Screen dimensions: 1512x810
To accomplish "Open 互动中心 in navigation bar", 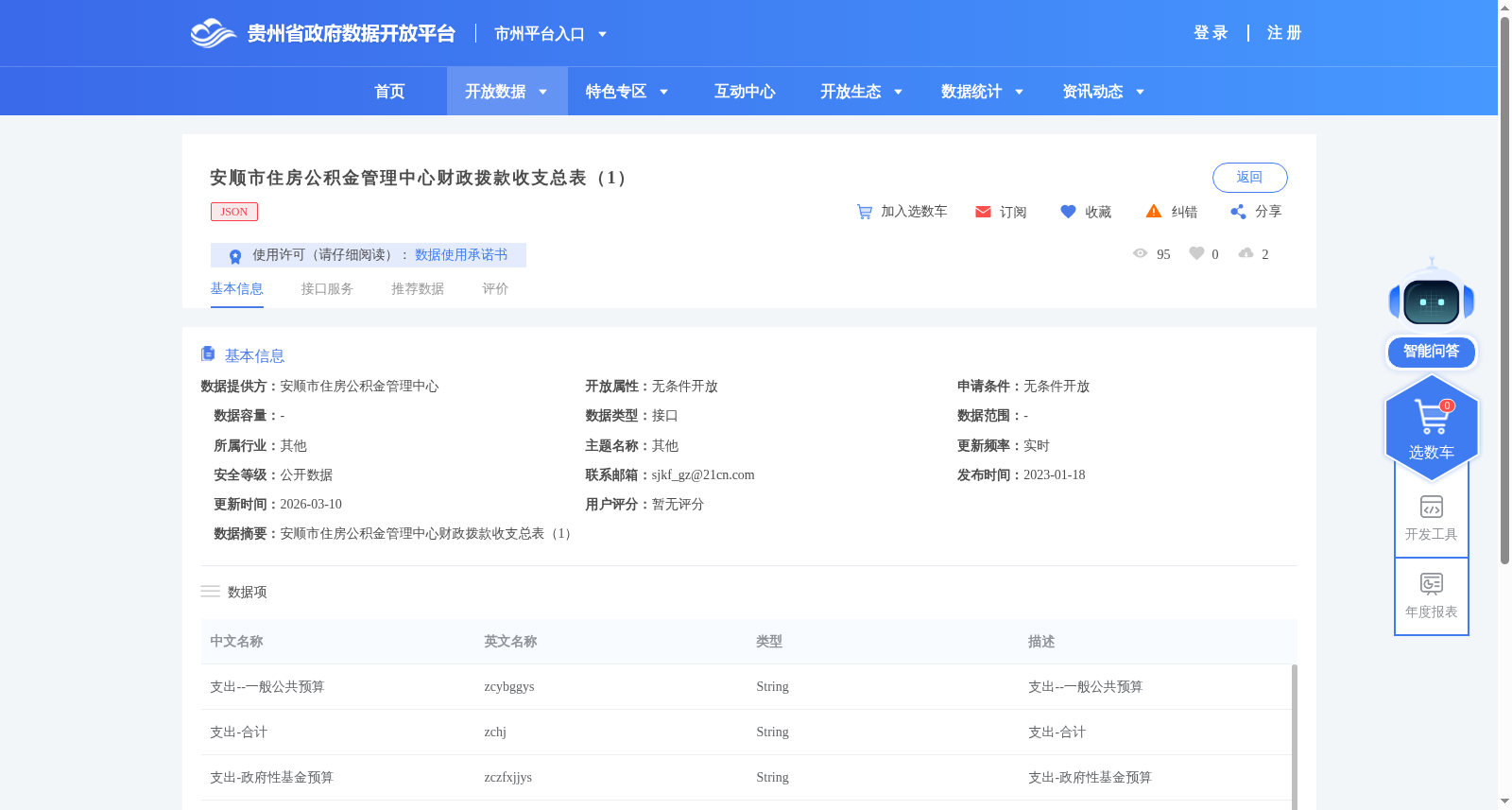I will (x=745, y=92).
